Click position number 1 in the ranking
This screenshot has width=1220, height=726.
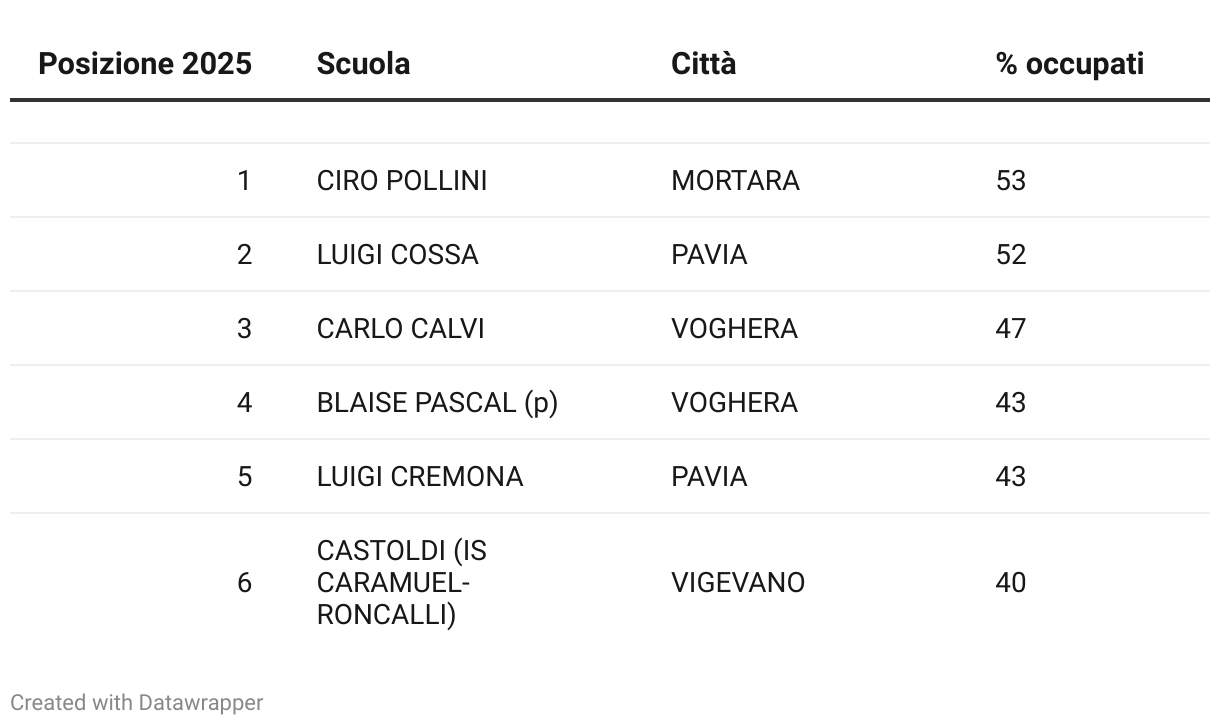pyautogui.click(x=244, y=181)
